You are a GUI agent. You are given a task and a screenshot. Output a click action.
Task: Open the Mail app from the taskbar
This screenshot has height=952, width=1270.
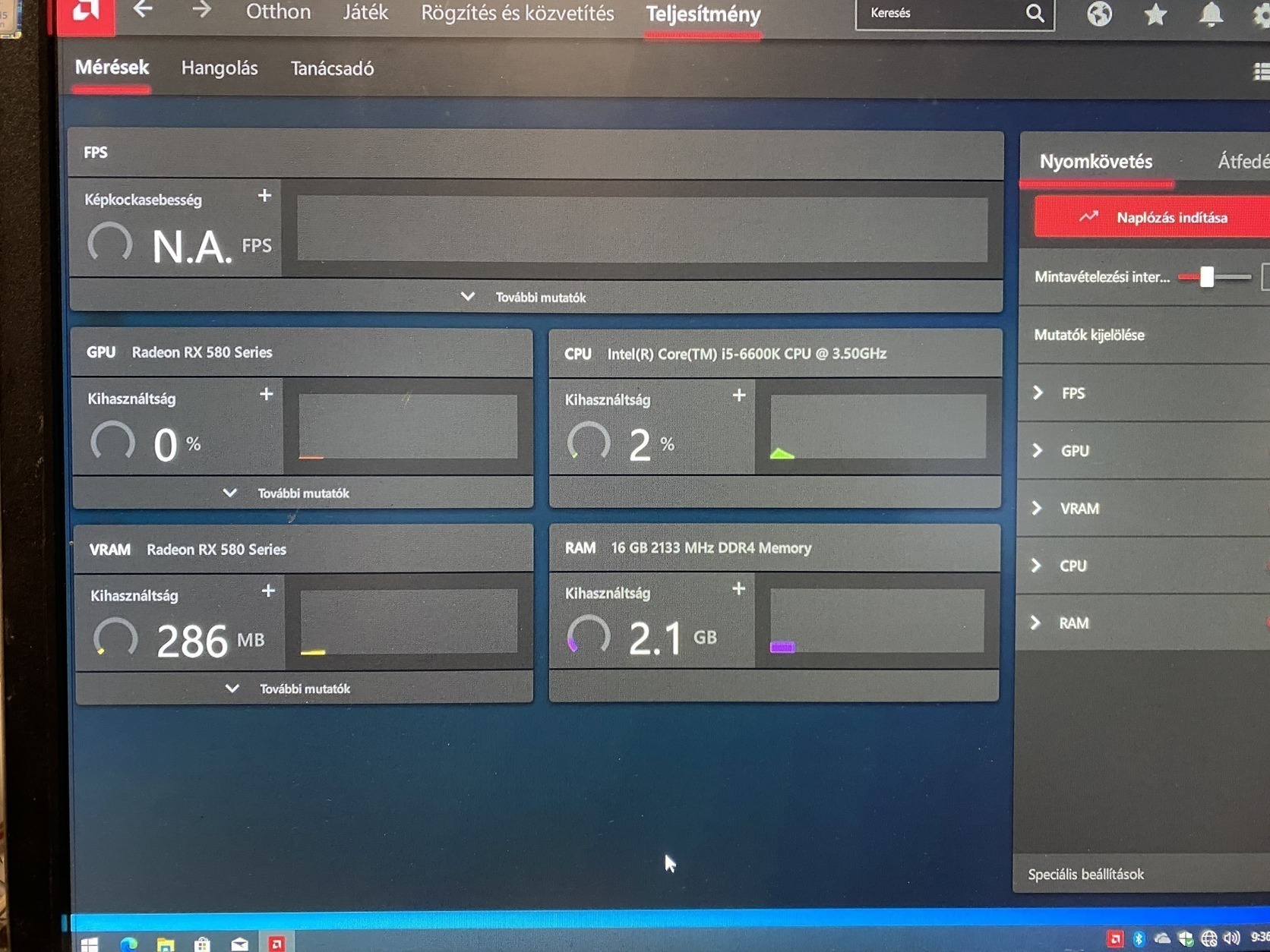(239, 944)
